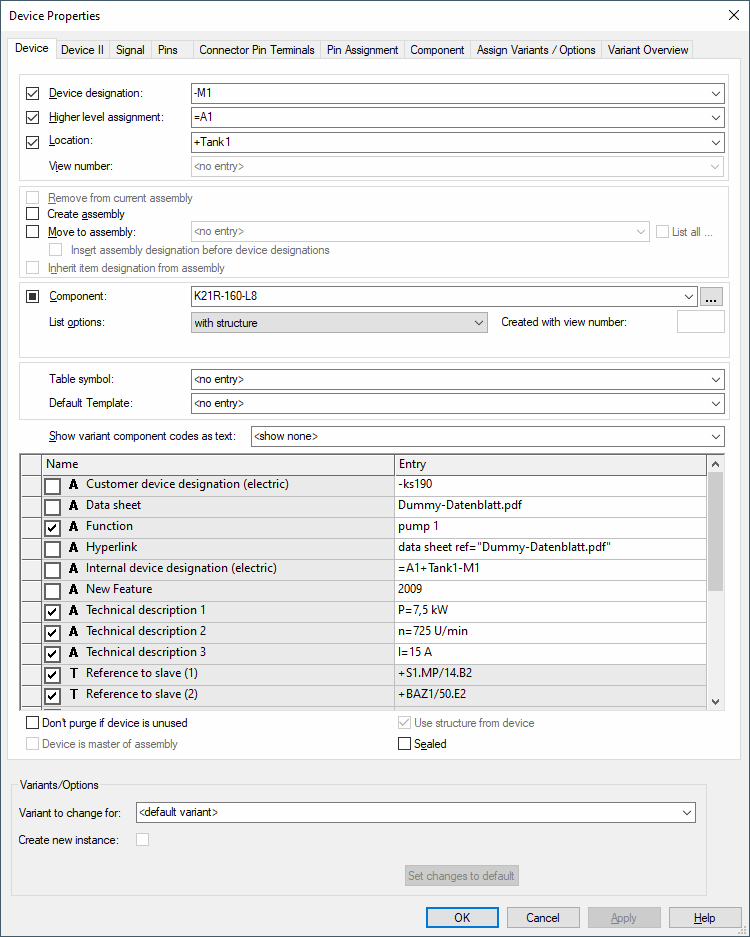Open the Location dropdown arrow
This screenshot has height=937, width=750.
715,142
